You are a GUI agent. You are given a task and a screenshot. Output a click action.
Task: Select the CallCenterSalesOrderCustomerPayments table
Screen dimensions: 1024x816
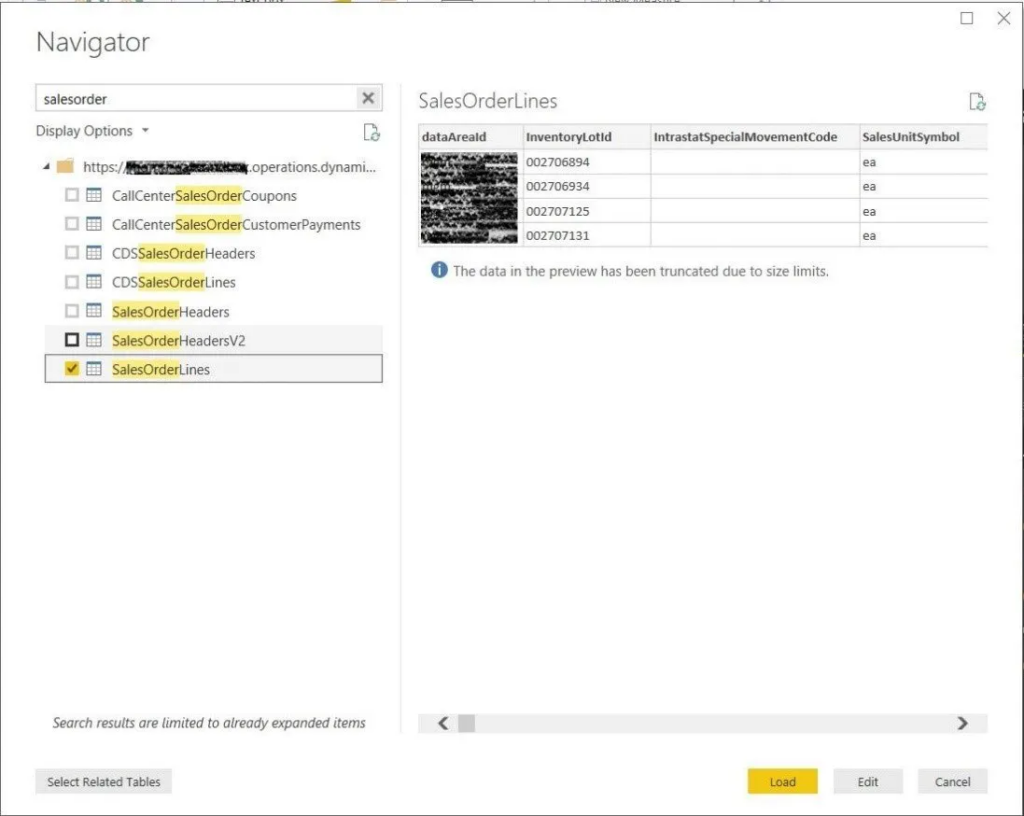(x=236, y=225)
